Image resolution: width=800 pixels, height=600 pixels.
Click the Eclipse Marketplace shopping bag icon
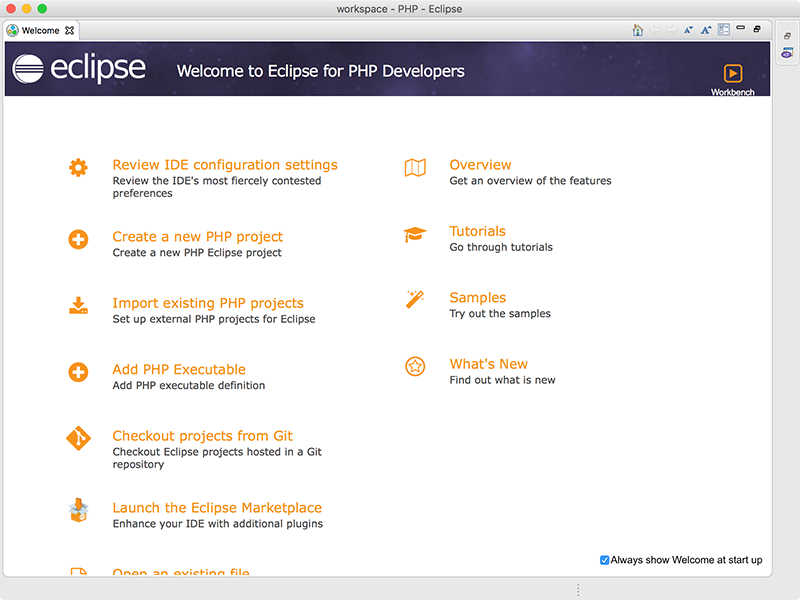pyautogui.click(x=78, y=510)
